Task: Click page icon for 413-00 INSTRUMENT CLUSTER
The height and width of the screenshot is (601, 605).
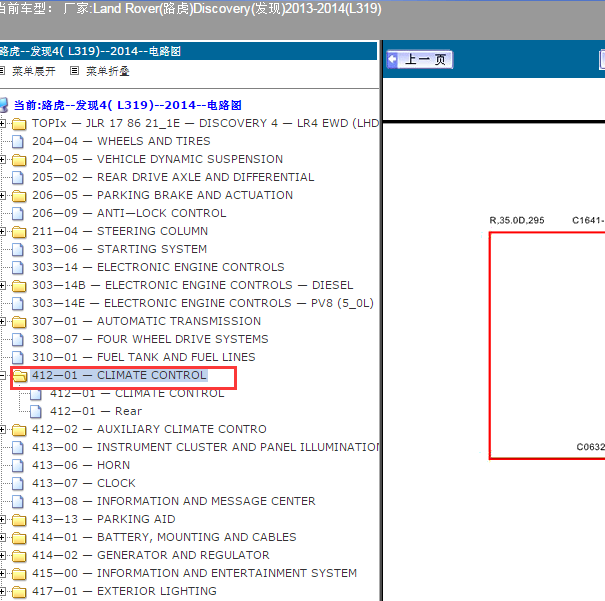Action: click(17, 447)
